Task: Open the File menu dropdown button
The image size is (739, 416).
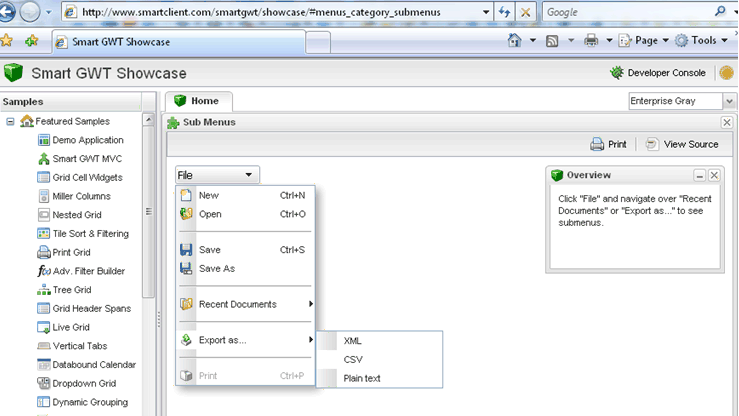Action: coord(217,175)
